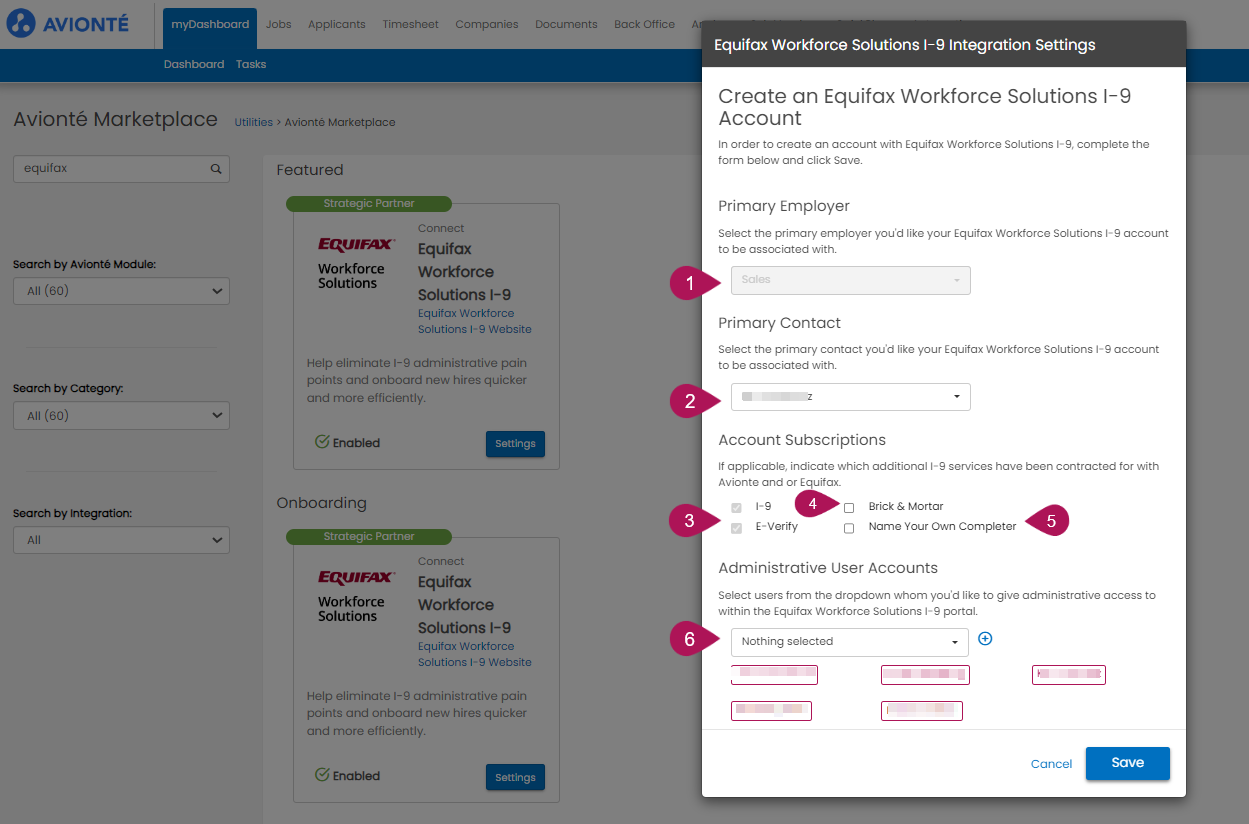
Task: Click the search magnifying glass icon
Action: 214,168
